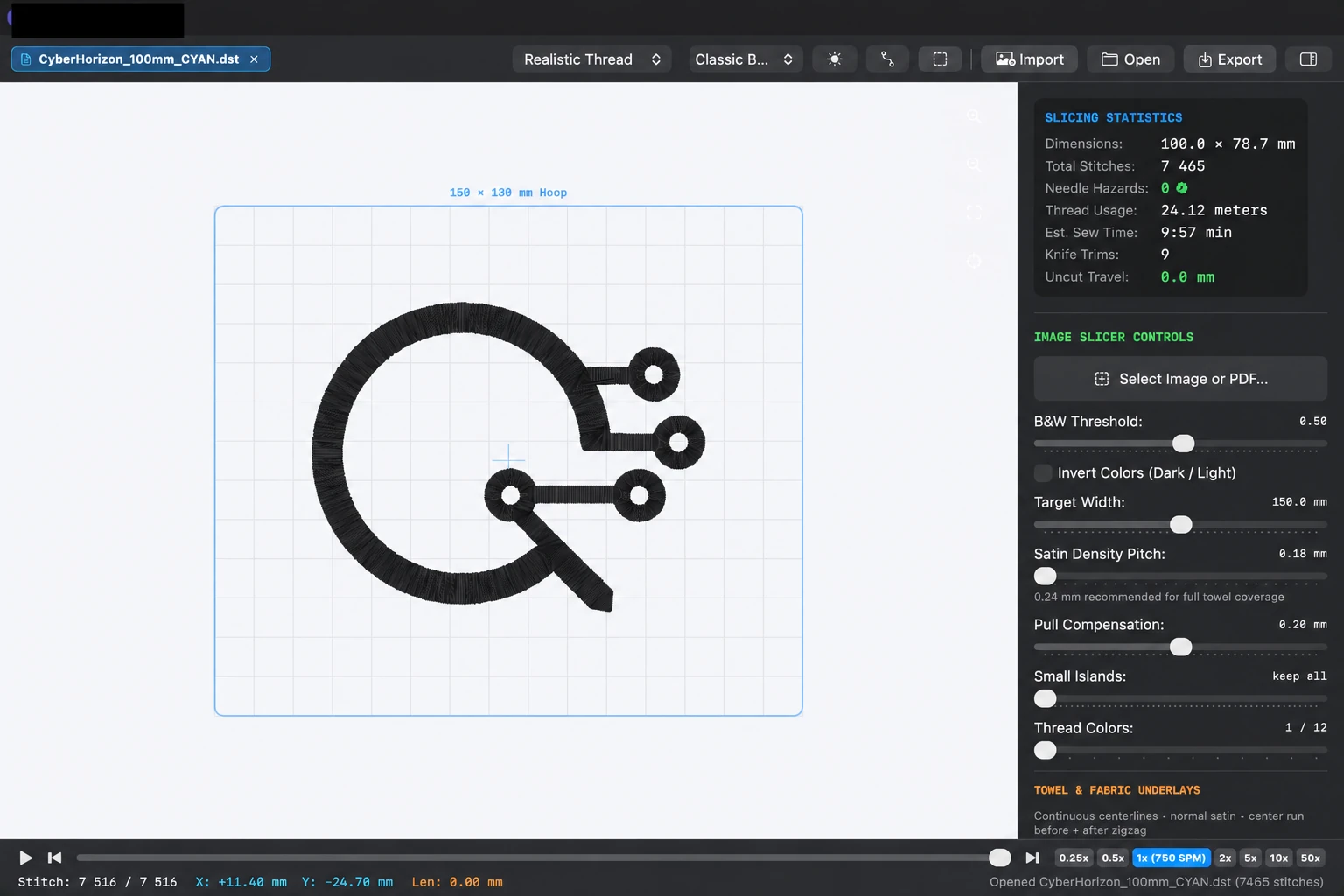Skip forward to the last stitch
1344x896 pixels.
[1032, 857]
